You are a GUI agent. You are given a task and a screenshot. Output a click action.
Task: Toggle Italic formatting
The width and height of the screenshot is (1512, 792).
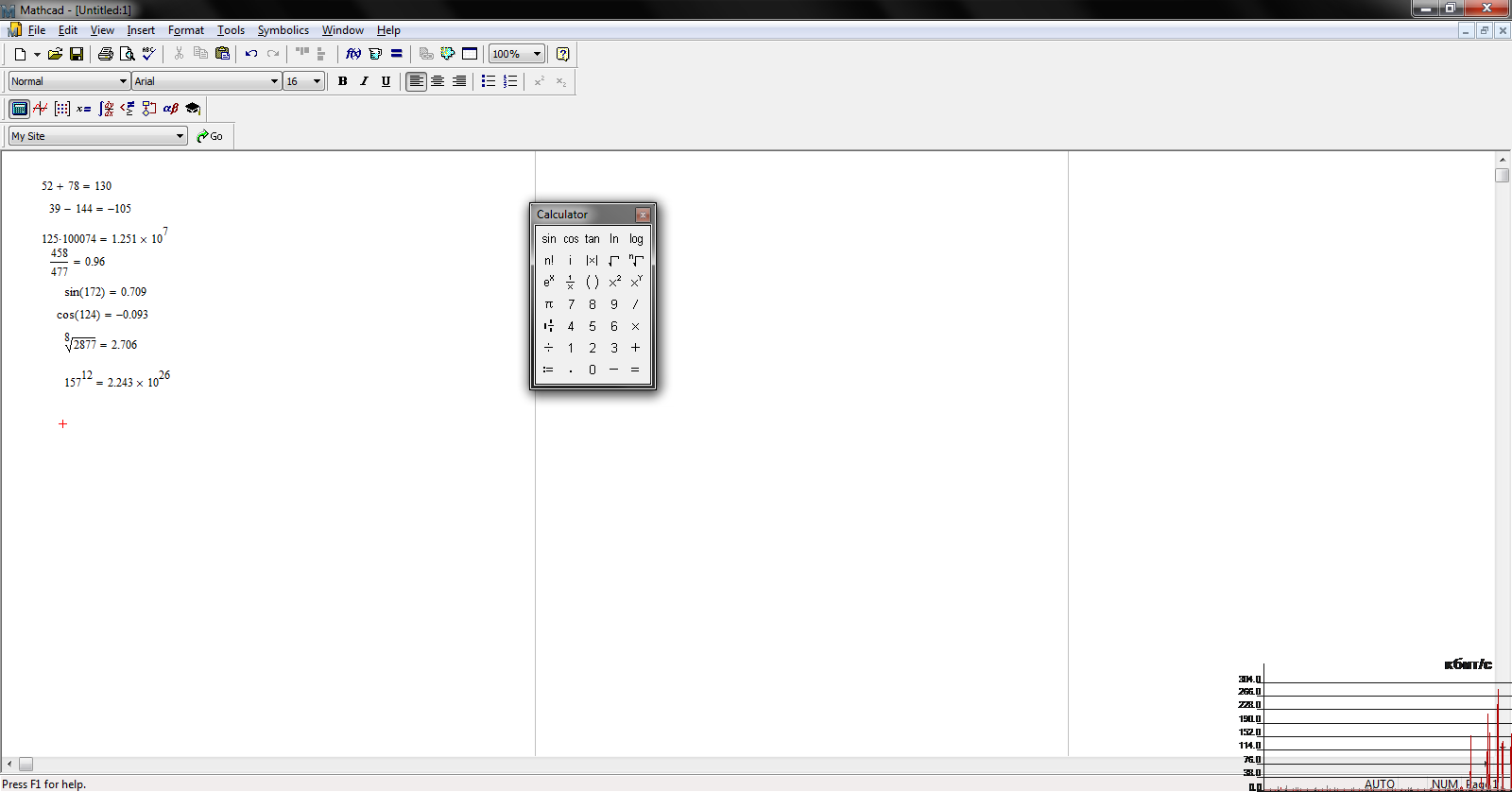[x=364, y=81]
